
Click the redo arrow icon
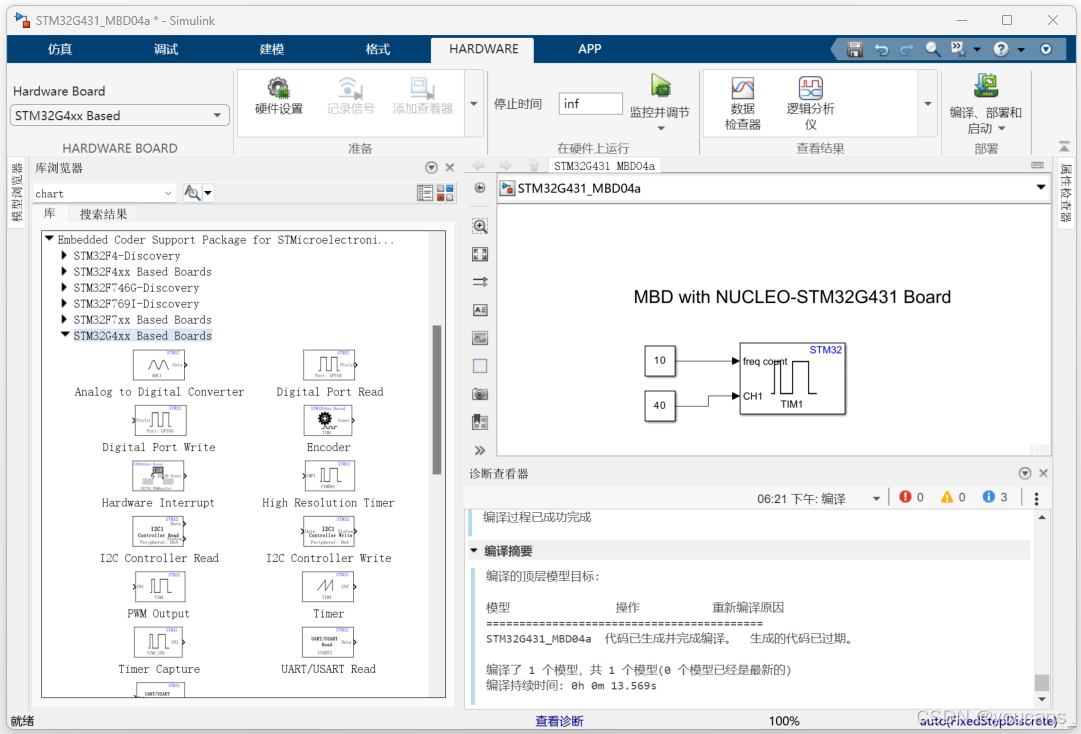click(x=907, y=49)
